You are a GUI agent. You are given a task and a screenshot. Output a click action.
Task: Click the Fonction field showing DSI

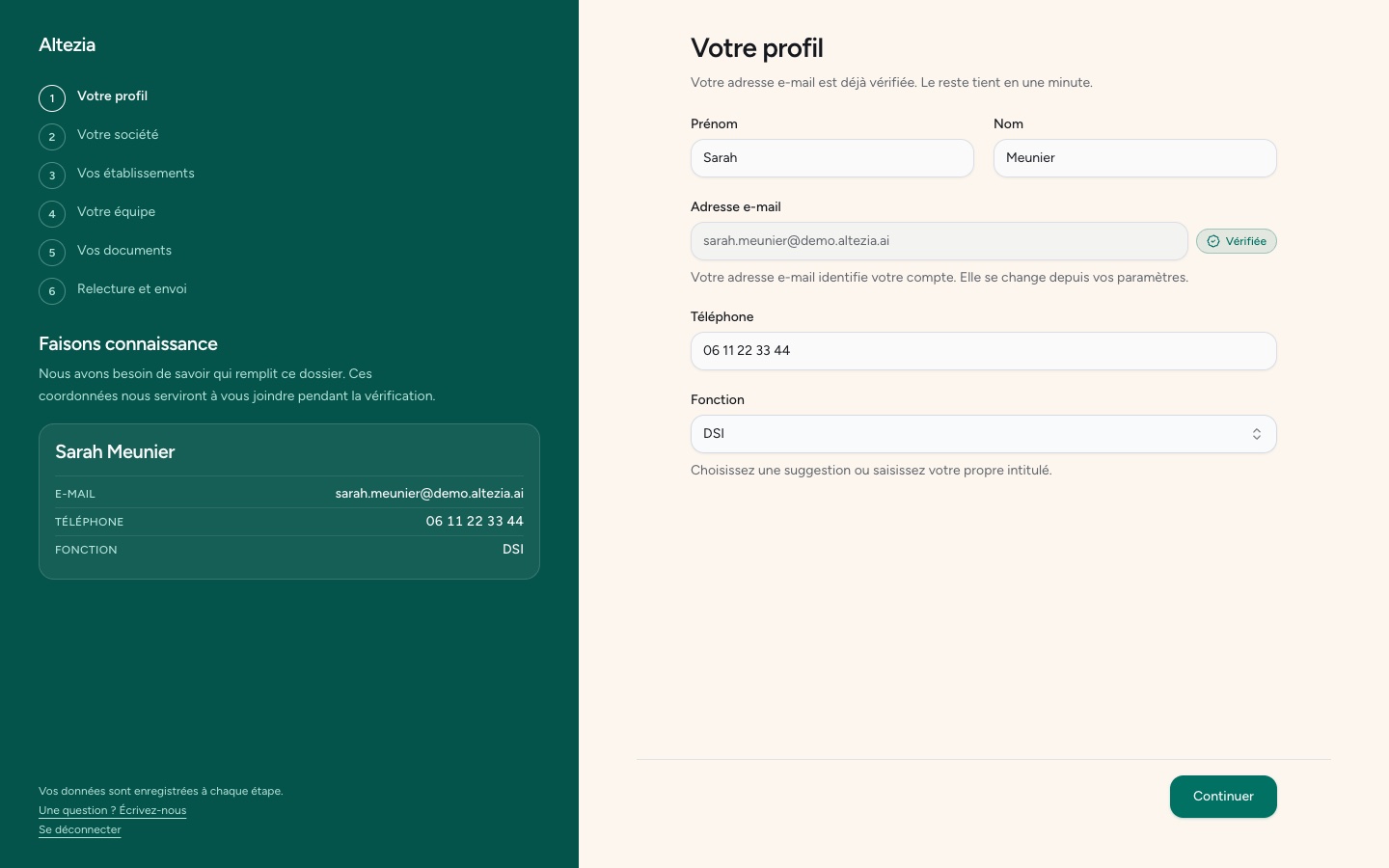(984, 434)
